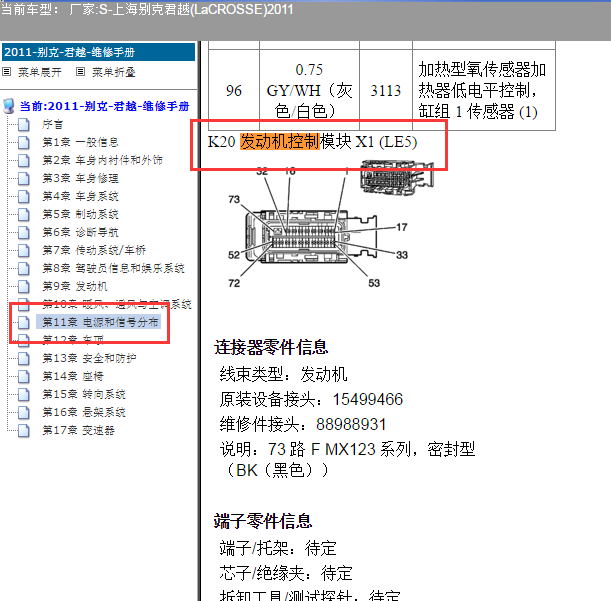
Task: Open 第15章 转向系统
Action: (84, 394)
